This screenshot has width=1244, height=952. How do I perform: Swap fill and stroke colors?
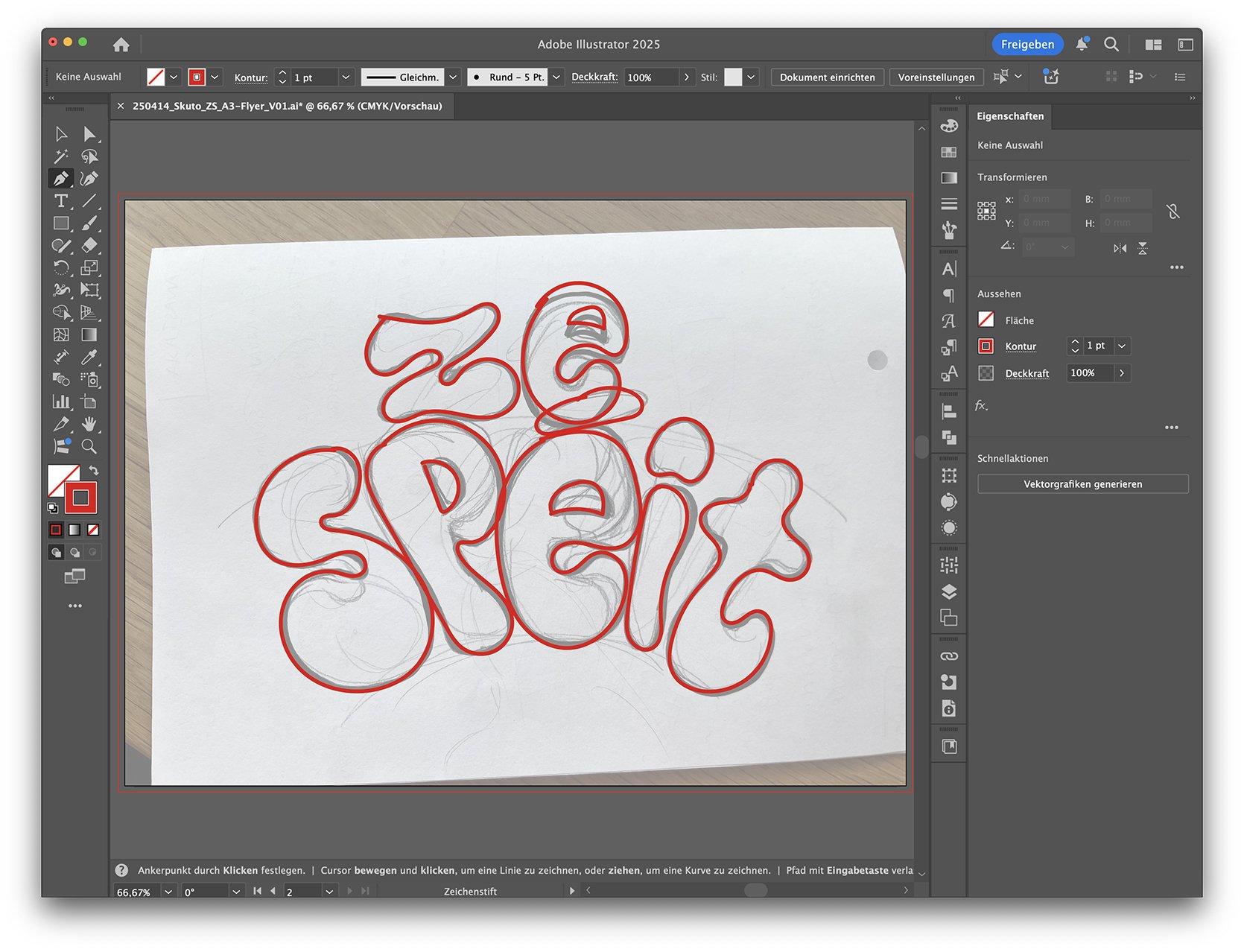pos(94,471)
